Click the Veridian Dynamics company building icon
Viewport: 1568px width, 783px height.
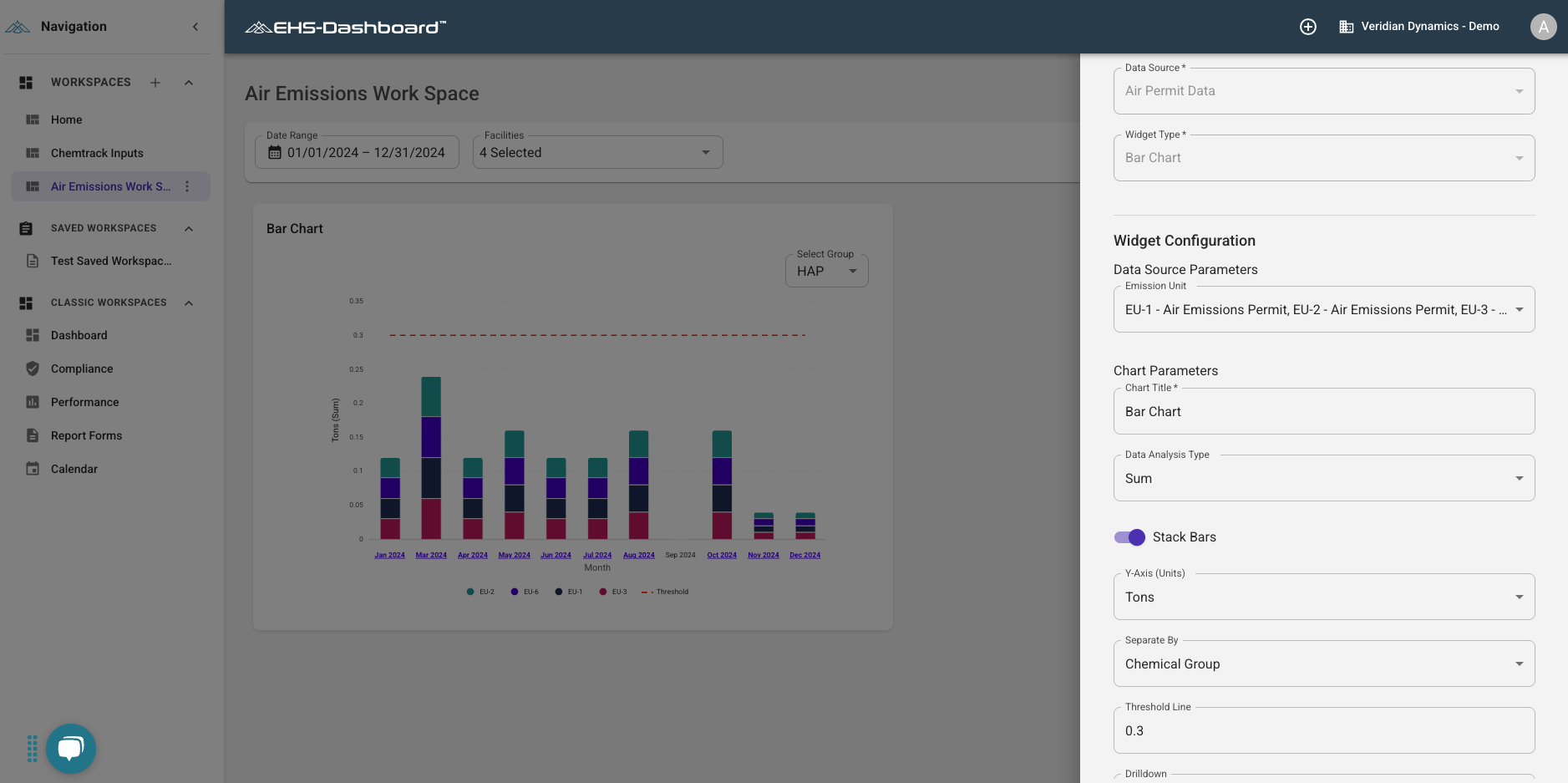point(1345,26)
